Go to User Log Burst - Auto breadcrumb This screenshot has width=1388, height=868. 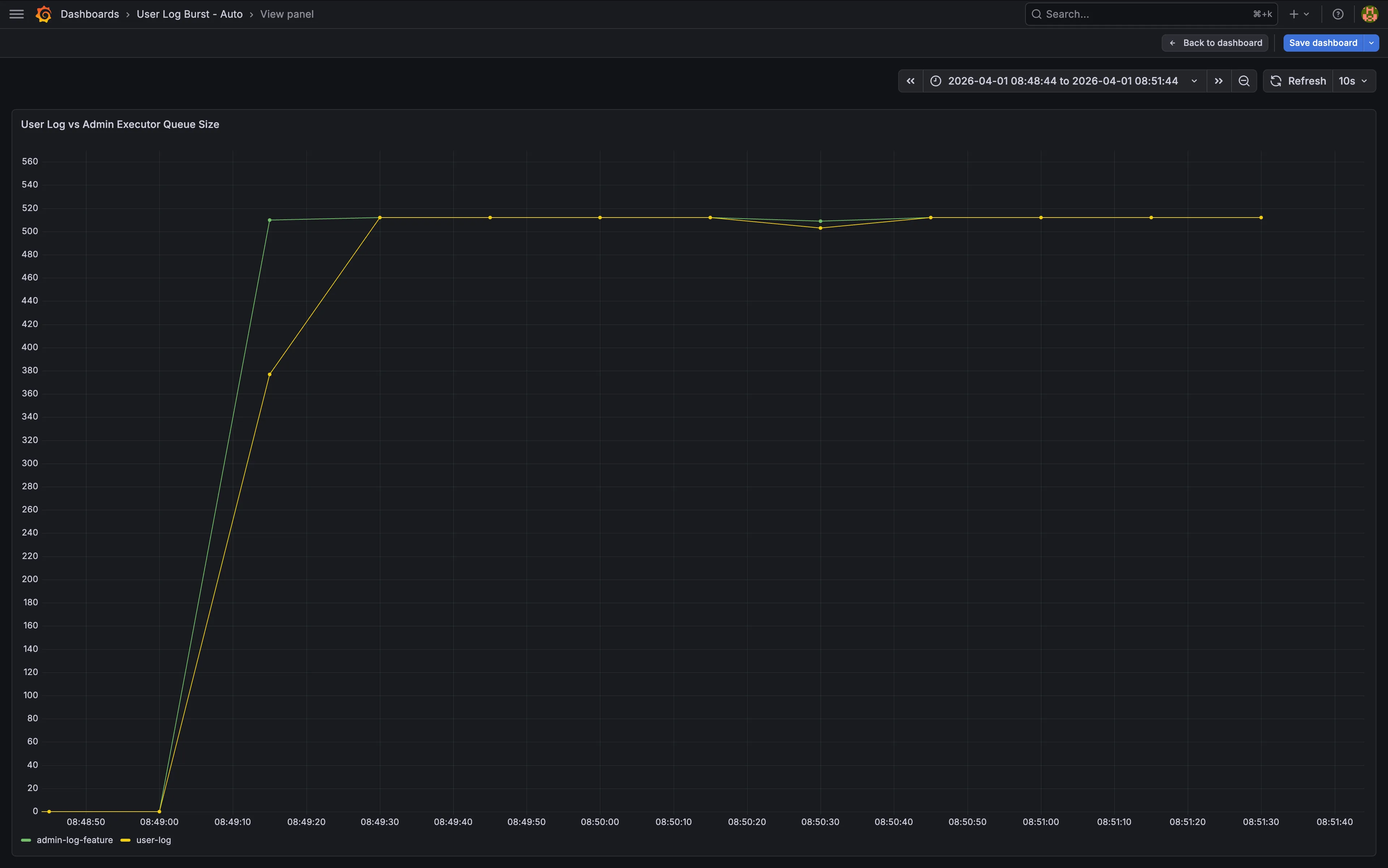tap(189, 14)
